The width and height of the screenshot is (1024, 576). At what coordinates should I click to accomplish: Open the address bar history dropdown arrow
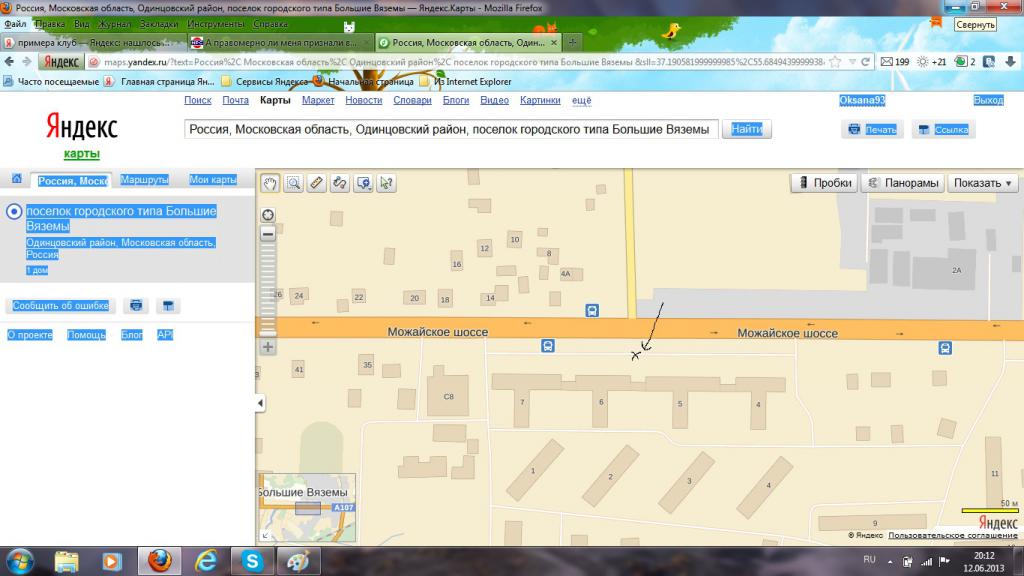click(x=852, y=62)
